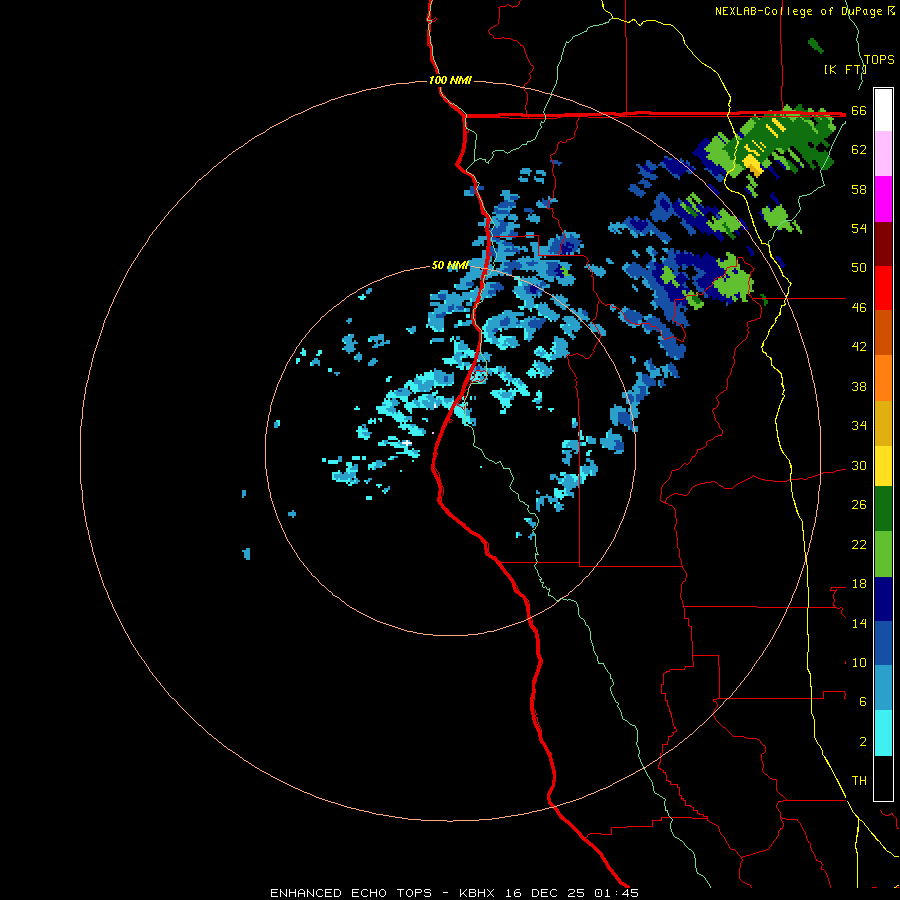Click the "ENHANCED ECHO TOPS" caption text
The height and width of the screenshot is (900, 900).
point(350,893)
